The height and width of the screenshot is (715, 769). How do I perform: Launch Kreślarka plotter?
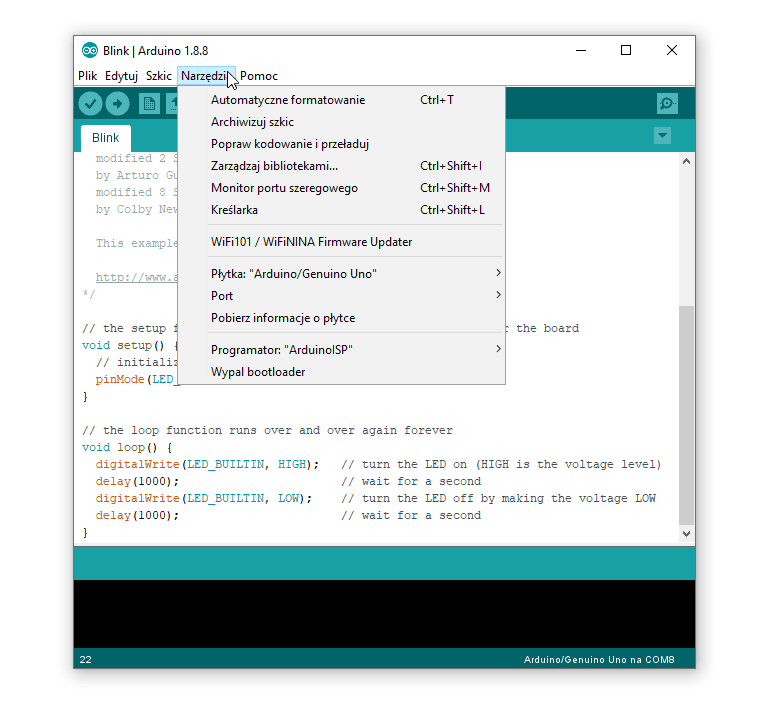(342, 210)
